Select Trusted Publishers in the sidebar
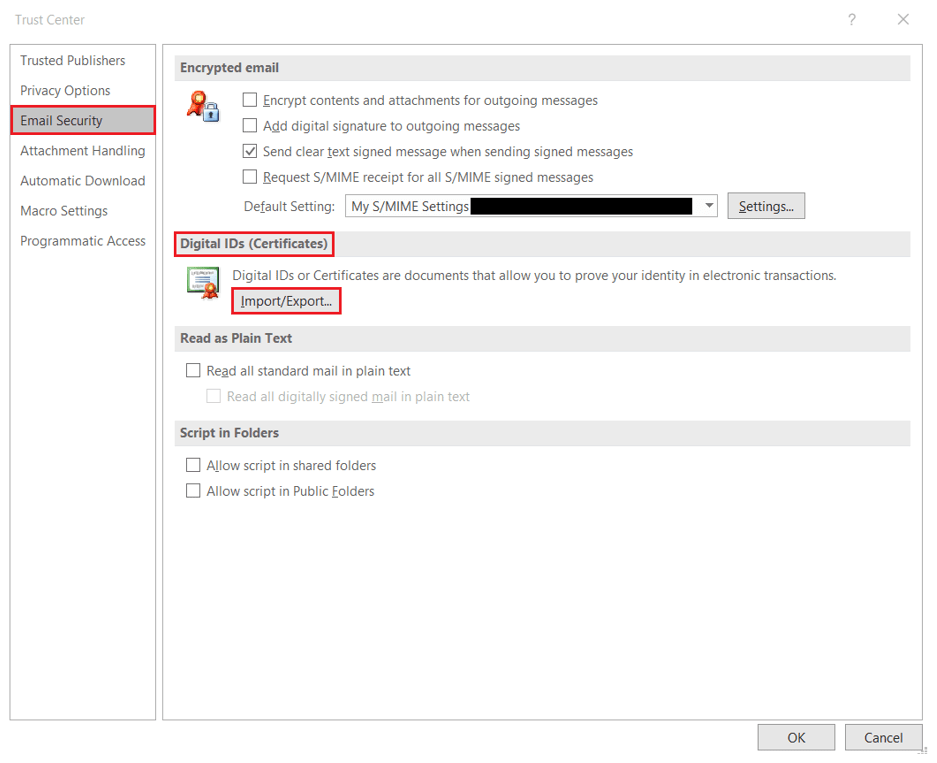The height and width of the screenshot is (763, 937). coord(72,60)
